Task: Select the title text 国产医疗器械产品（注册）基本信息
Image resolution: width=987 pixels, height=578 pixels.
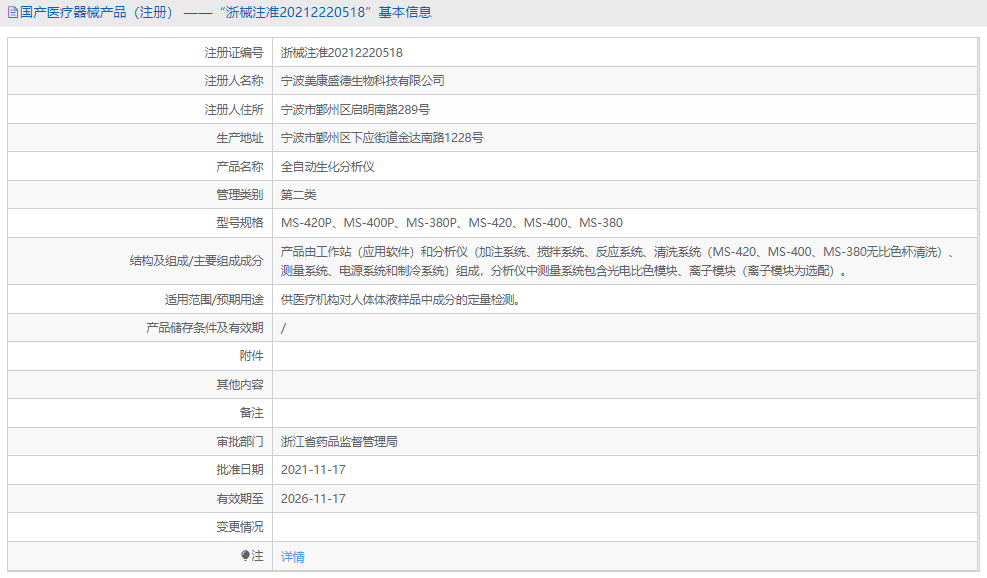Action: (226, 13)
